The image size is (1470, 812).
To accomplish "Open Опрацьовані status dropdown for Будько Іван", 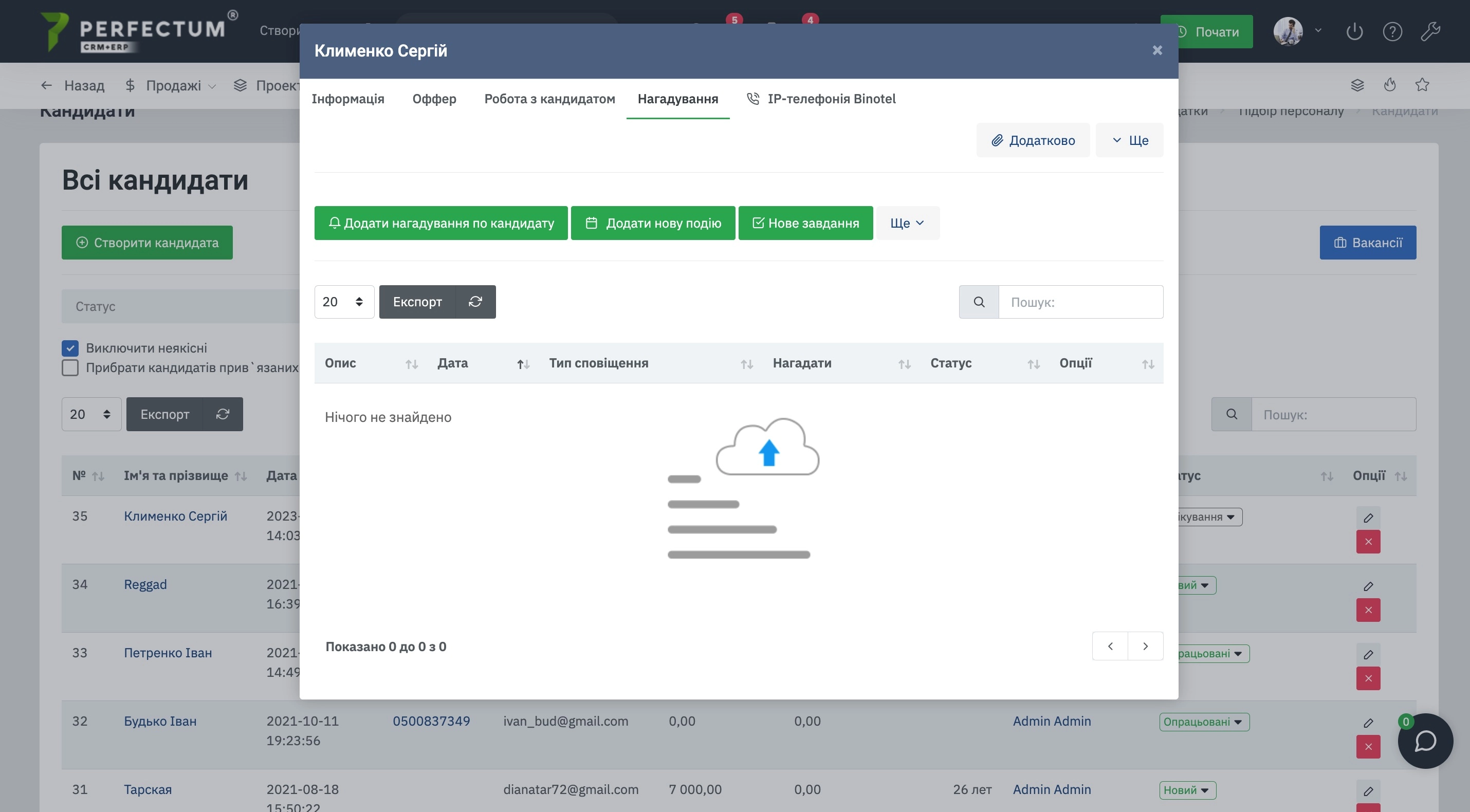I will (1204, 722).
